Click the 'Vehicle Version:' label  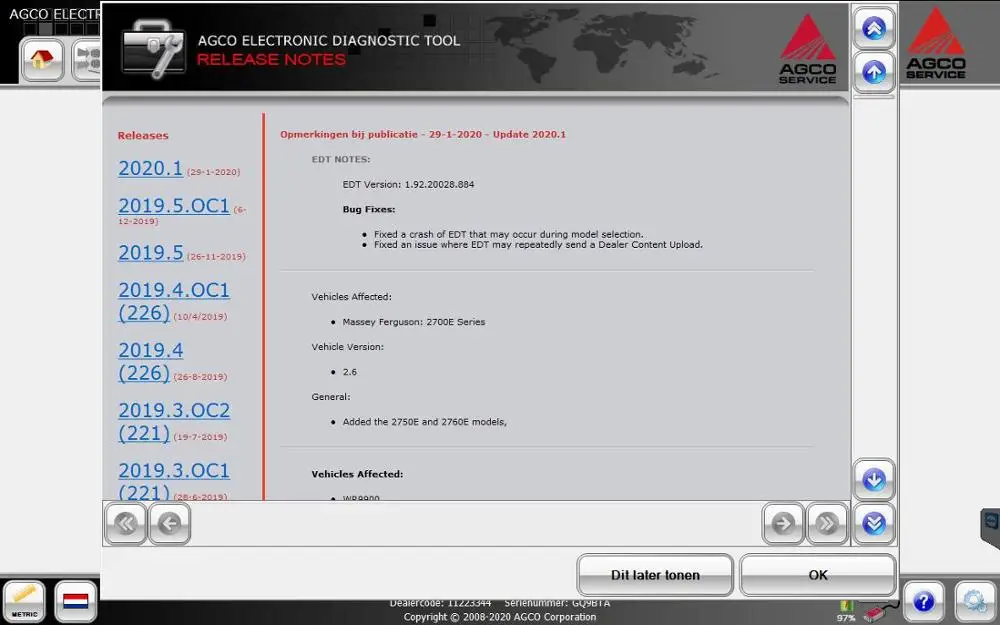click(348, 347)
